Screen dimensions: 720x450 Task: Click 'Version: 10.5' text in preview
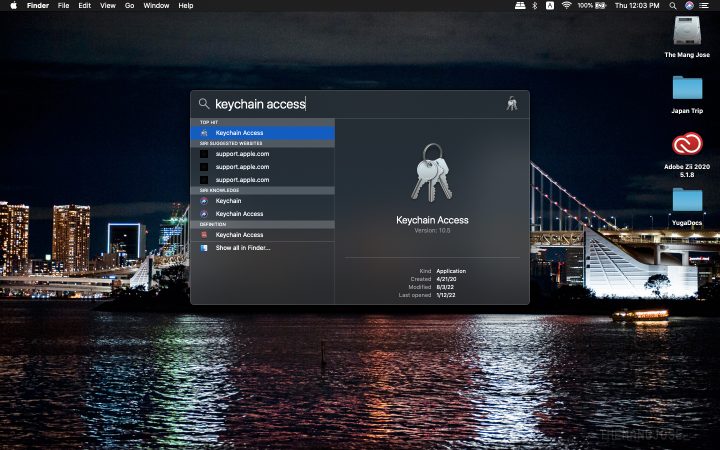tap(432, 231)
